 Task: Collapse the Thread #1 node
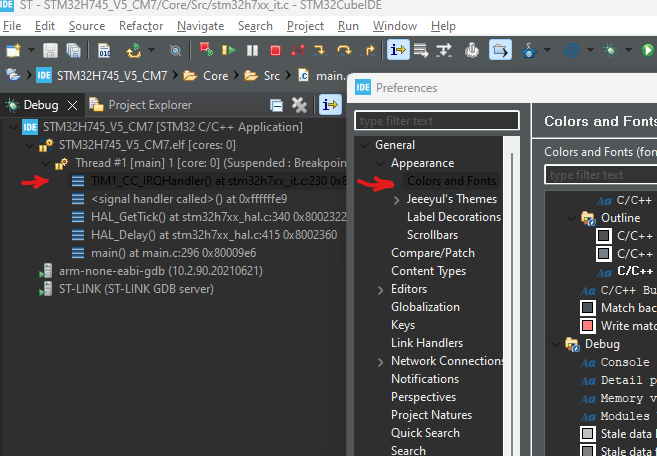click(x=45, y=163)
